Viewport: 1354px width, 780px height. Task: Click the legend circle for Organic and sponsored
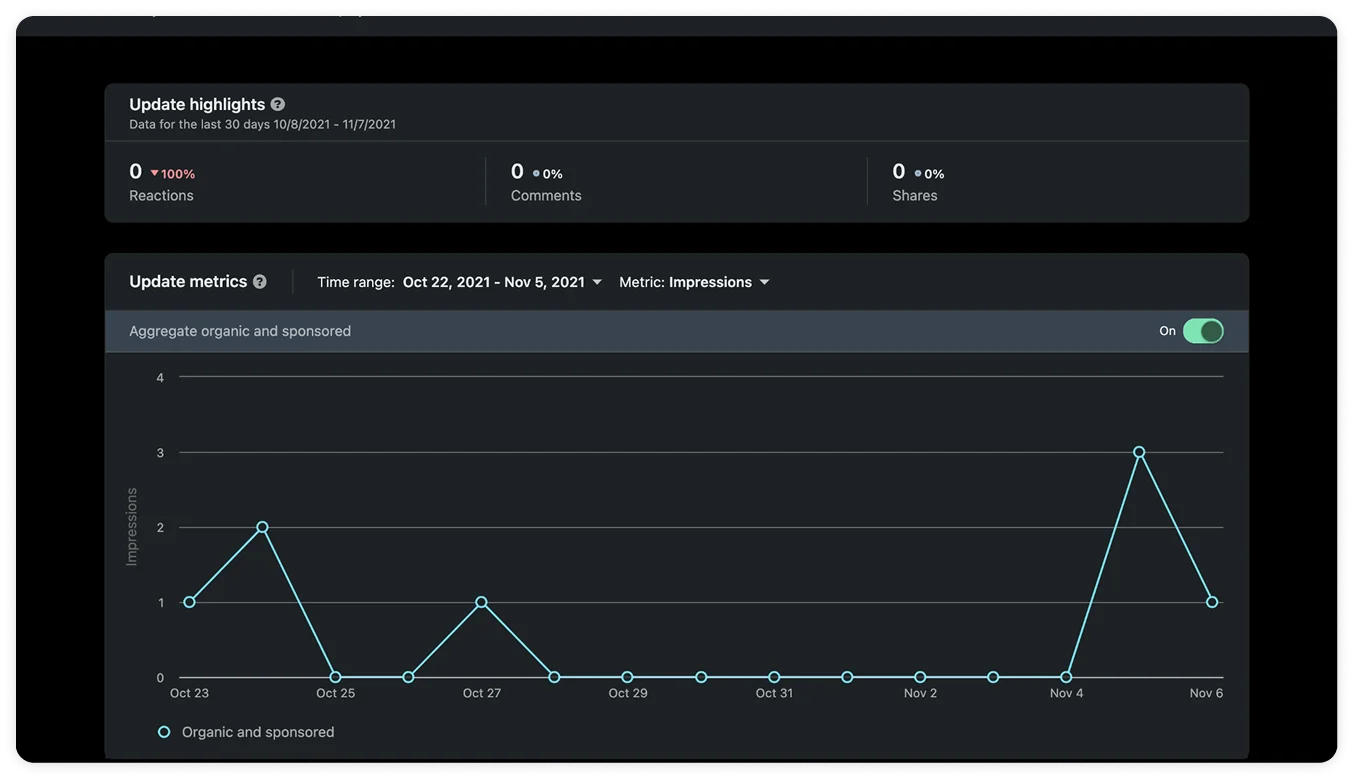[x=164, y=732]
